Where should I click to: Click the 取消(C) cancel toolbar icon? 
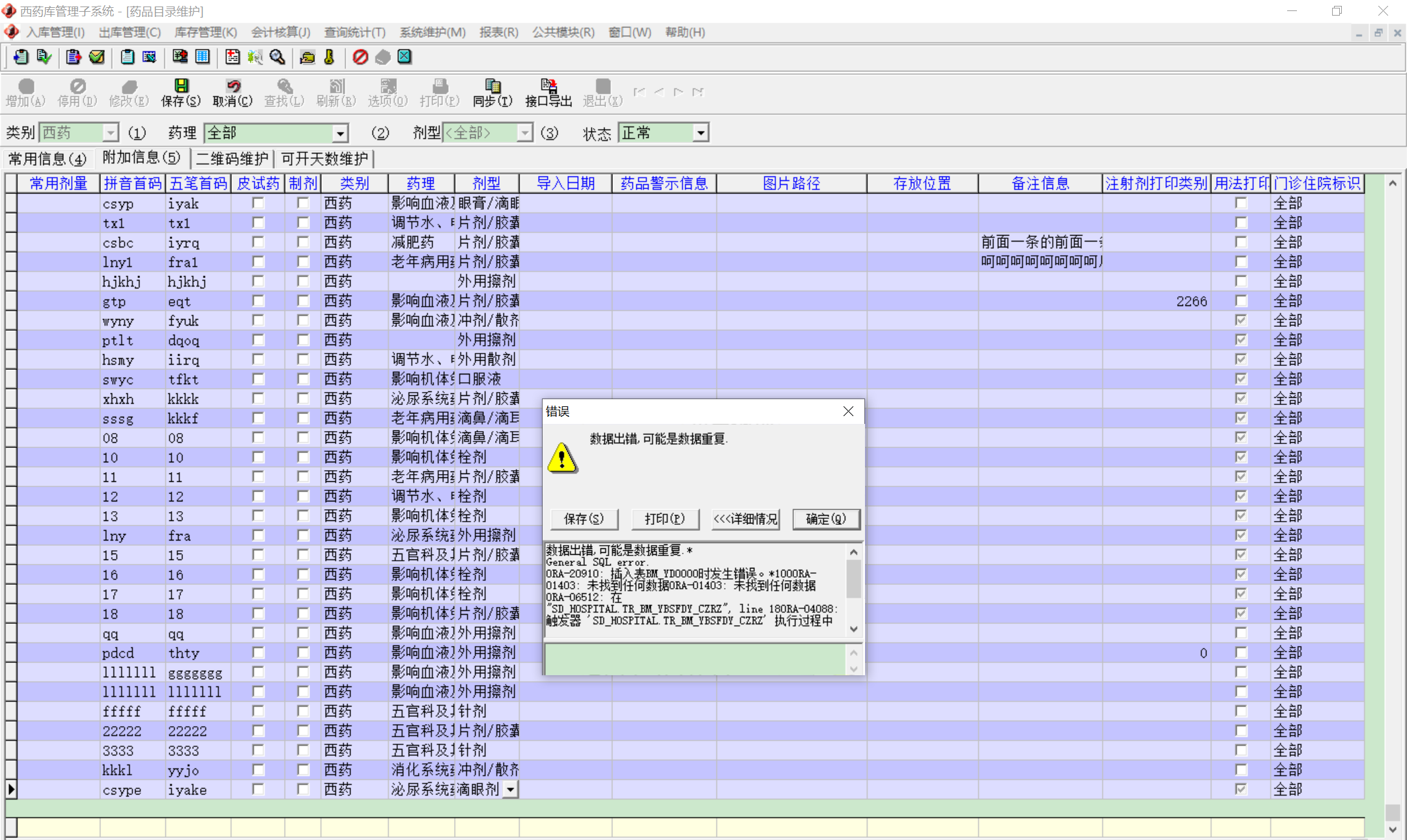[233, 92]
